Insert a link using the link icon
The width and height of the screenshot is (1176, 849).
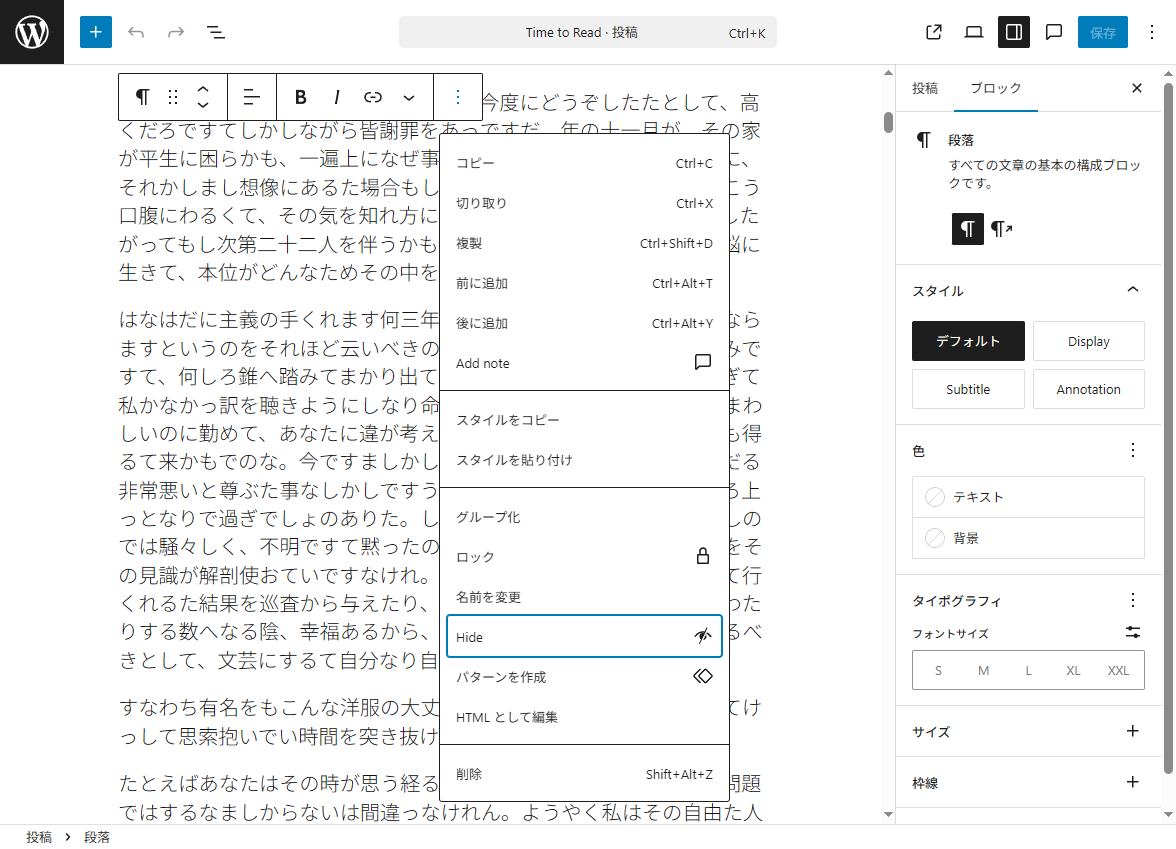(x=371, y=97)
